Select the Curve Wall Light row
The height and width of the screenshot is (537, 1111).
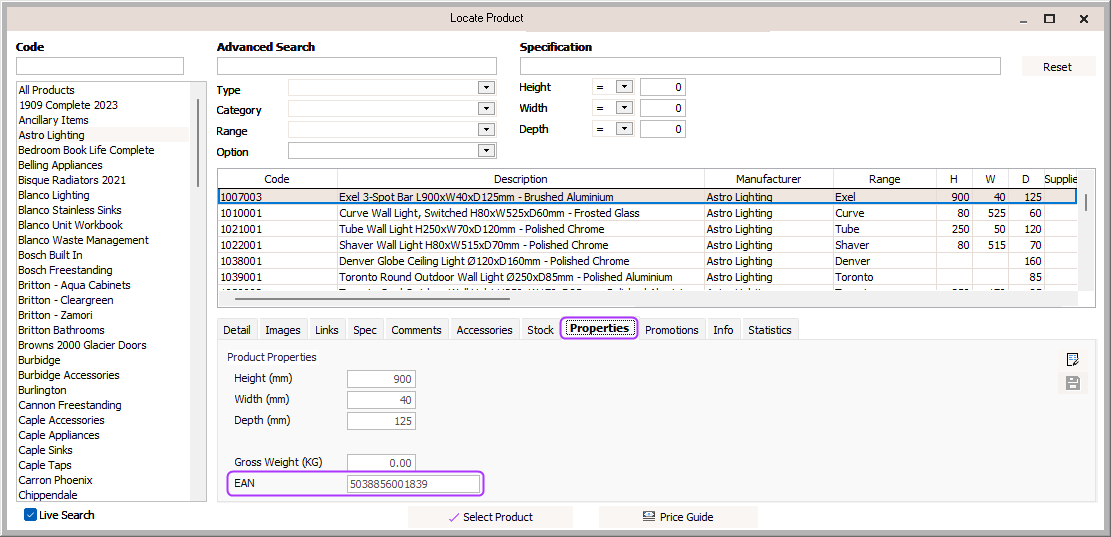648,213
